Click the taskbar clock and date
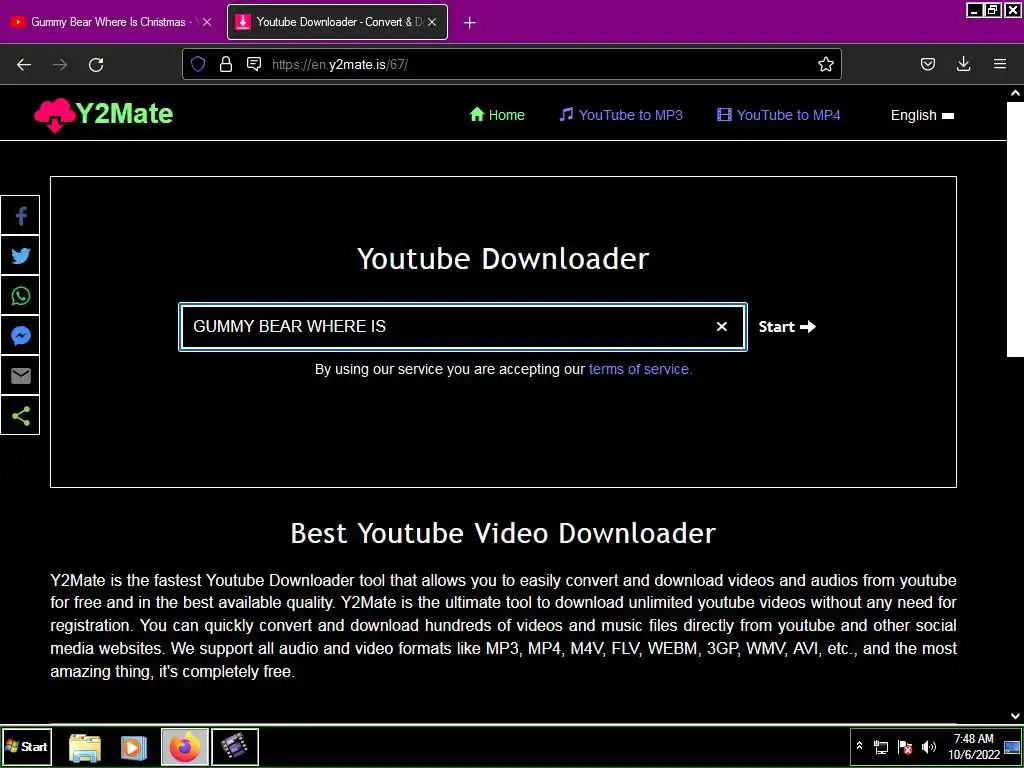Screen dimensions: 1024x768 point(974,746)
